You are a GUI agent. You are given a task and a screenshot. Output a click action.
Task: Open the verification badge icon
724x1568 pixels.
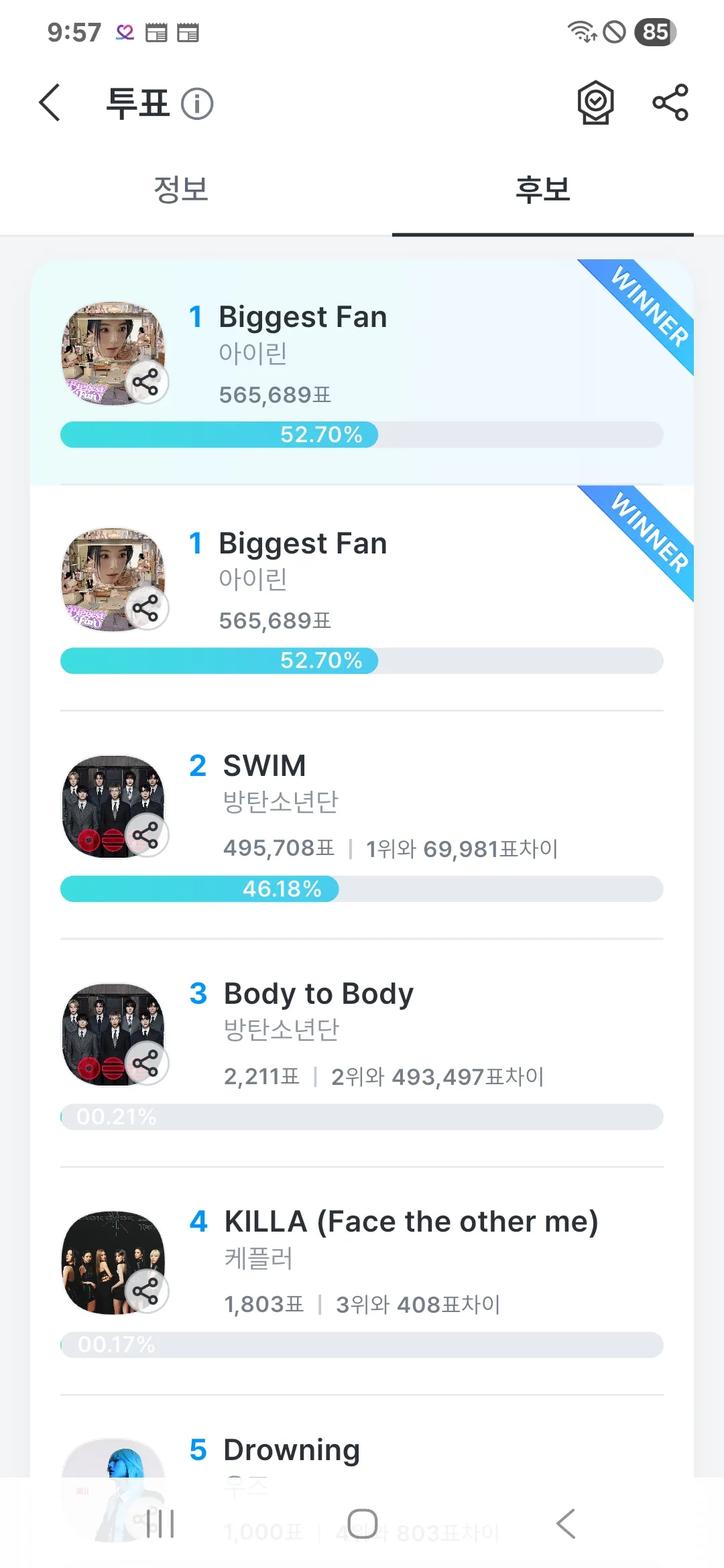pos(595,103)
